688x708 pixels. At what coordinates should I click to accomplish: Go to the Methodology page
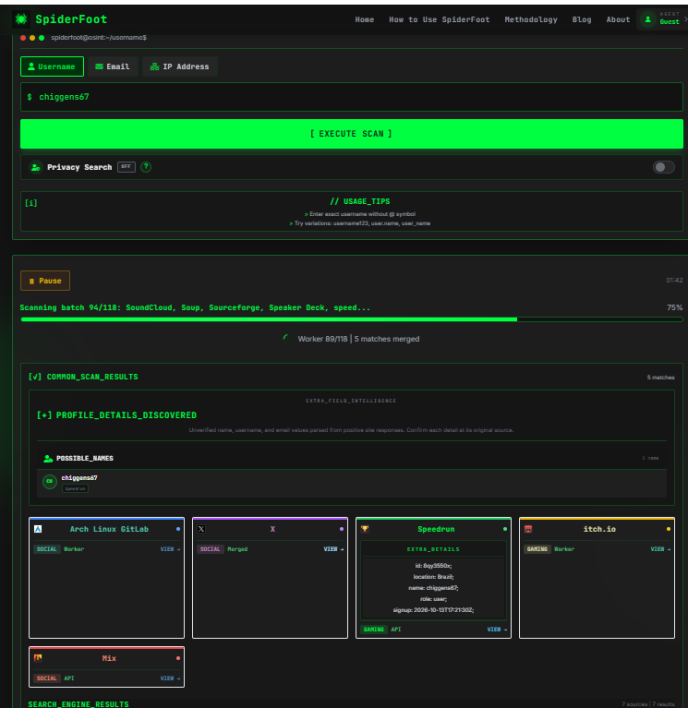(x=531, y=19)
